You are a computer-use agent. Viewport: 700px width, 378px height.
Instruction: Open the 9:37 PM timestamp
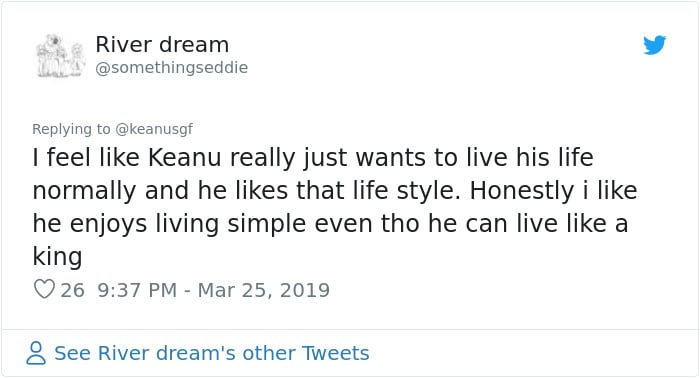coord(137,290)
